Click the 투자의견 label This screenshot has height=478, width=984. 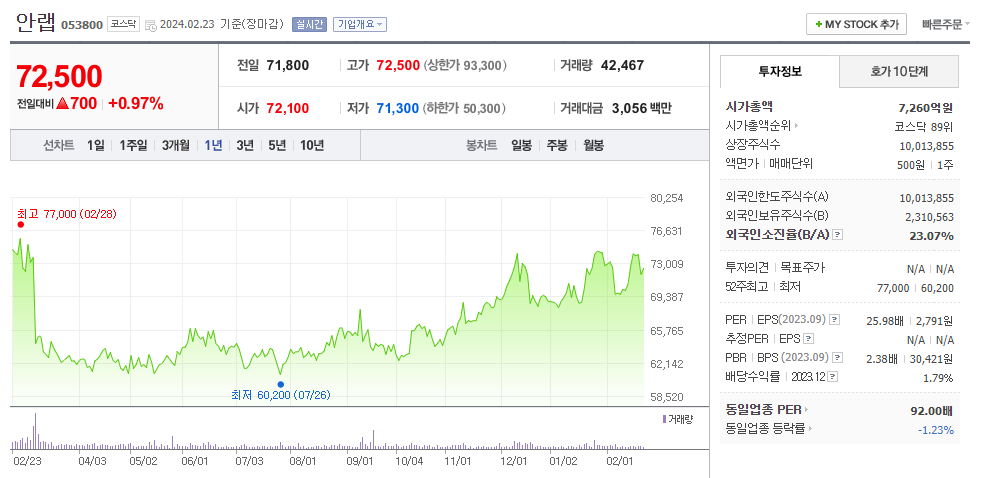[x=747, y=267]
